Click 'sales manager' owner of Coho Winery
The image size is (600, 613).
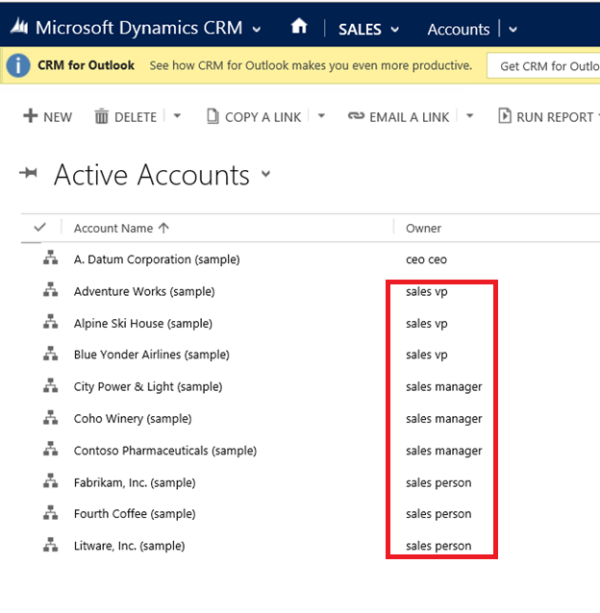pyautogui.click(x=444, y=419)
